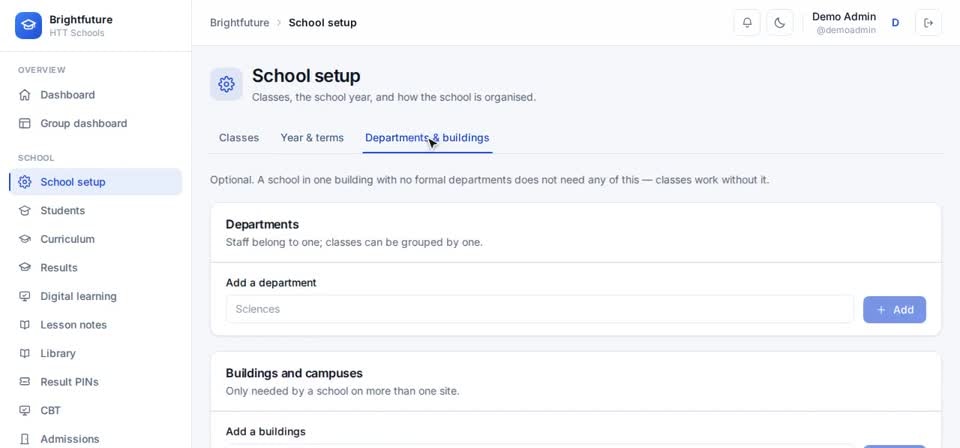Viewport: 960px width, 448px height.
Task: Click the Lesson notes book icon
Action: point(24,325)
